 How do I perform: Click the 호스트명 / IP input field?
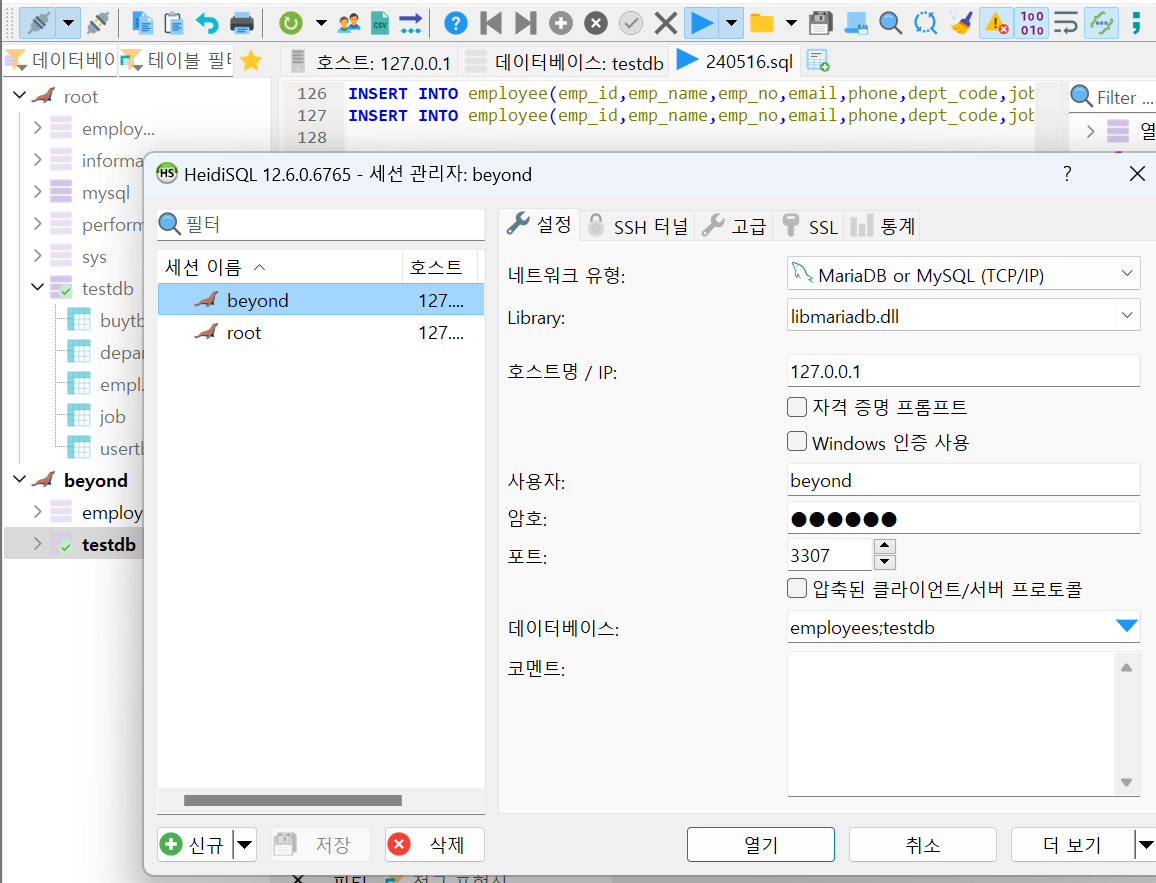(x=964, y=371)
